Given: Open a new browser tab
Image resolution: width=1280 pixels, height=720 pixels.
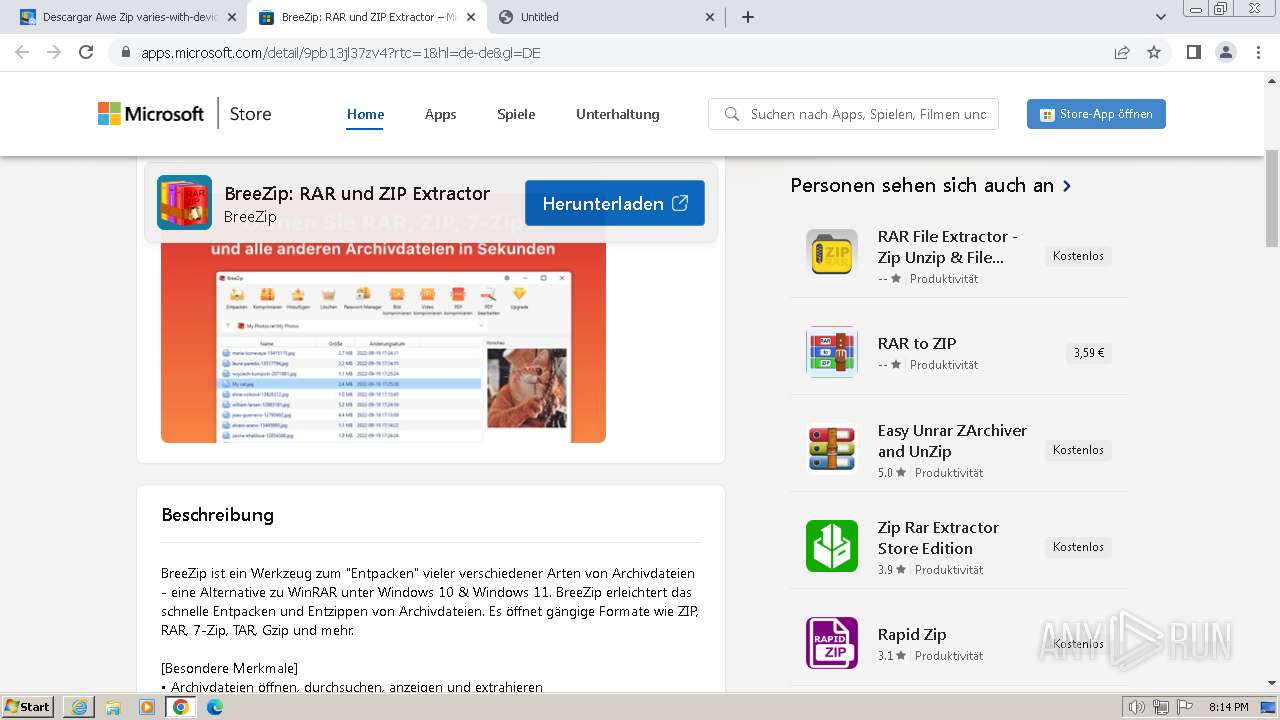Looking at the screenshot, I should tap(748, 17).
